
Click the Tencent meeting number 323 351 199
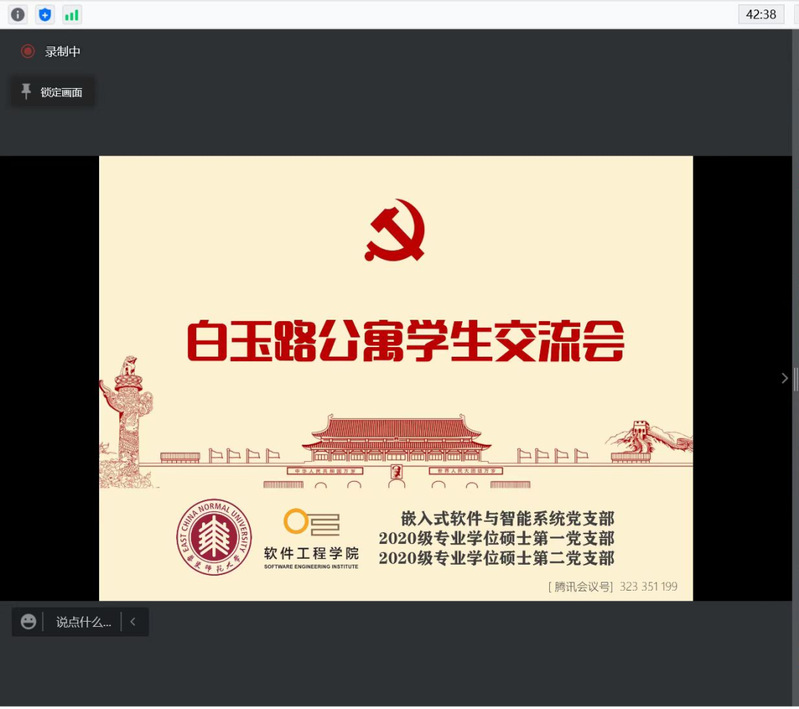(648, 586)
